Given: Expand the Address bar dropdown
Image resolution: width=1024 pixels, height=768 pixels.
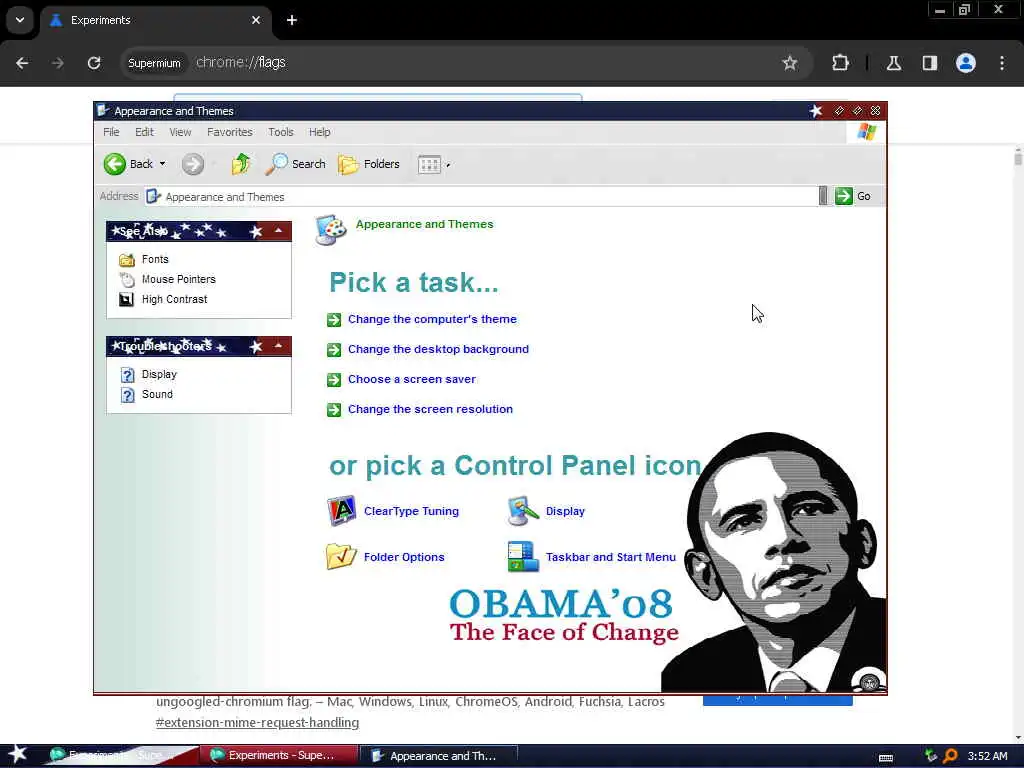Looking at the screenshot, I should tap(823, 196).
